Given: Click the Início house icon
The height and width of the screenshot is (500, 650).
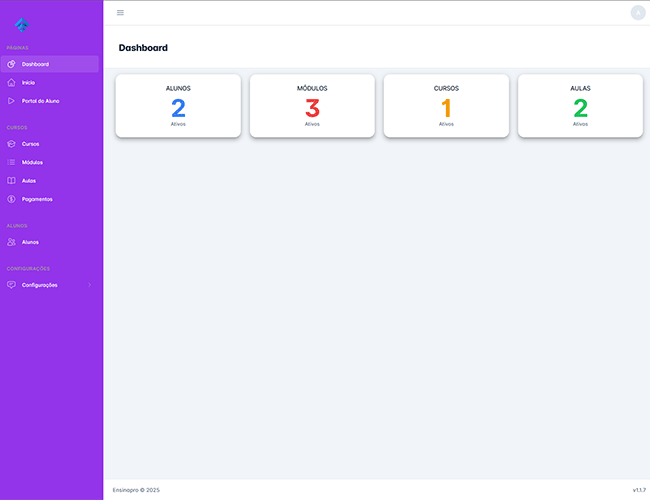Looking at the screenshot, I should 11,83.
